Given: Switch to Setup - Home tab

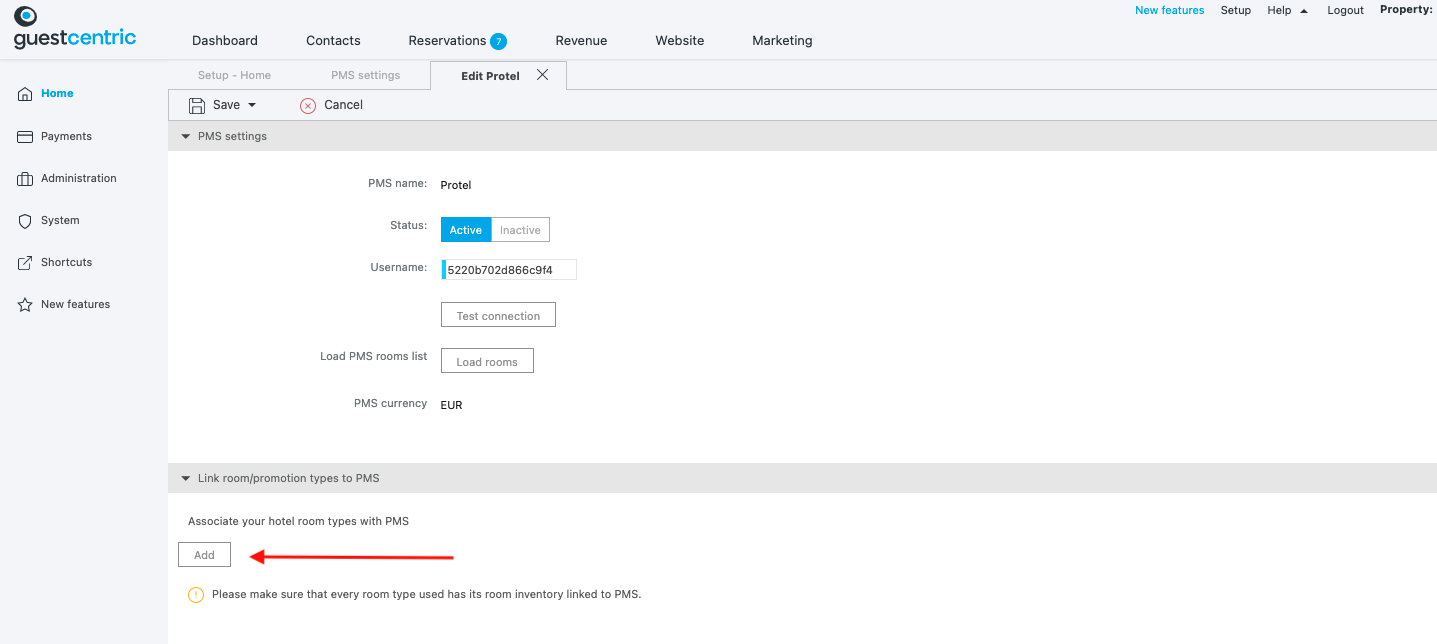Looking at the screenshot, I should tap(234, 75).
